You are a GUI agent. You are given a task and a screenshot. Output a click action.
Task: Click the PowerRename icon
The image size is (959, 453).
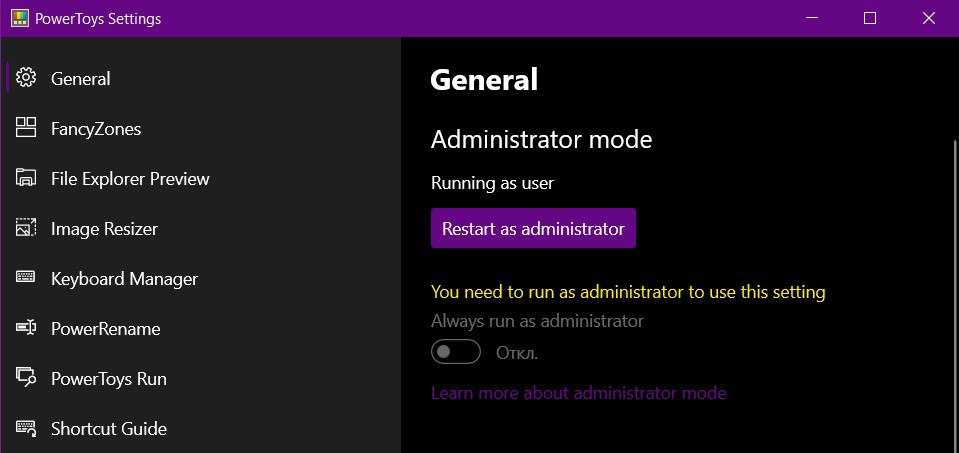pyautogui.click(x=26, y=328)
